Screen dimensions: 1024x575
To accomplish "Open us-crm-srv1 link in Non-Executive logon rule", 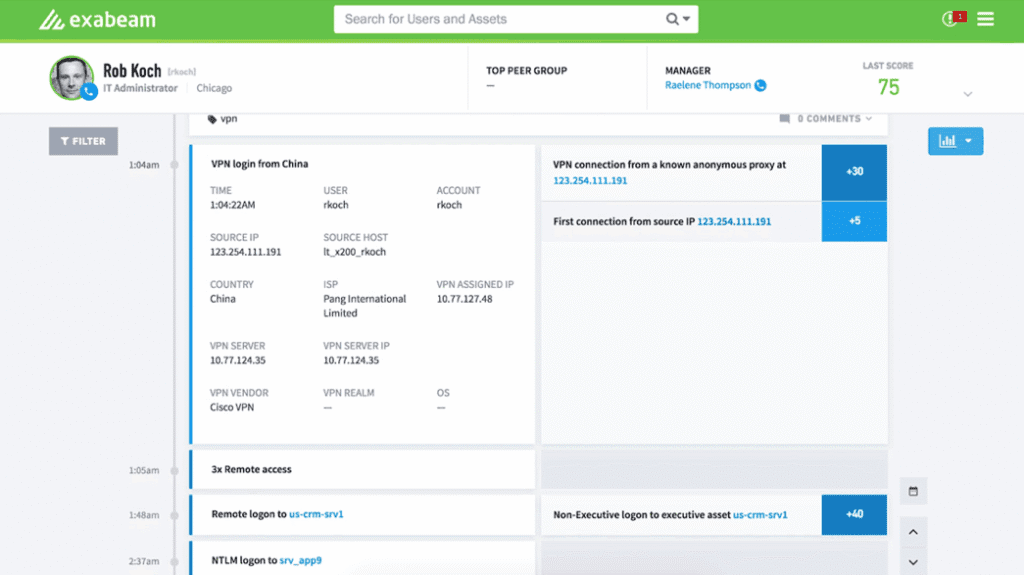I will [x=760, y=515].
